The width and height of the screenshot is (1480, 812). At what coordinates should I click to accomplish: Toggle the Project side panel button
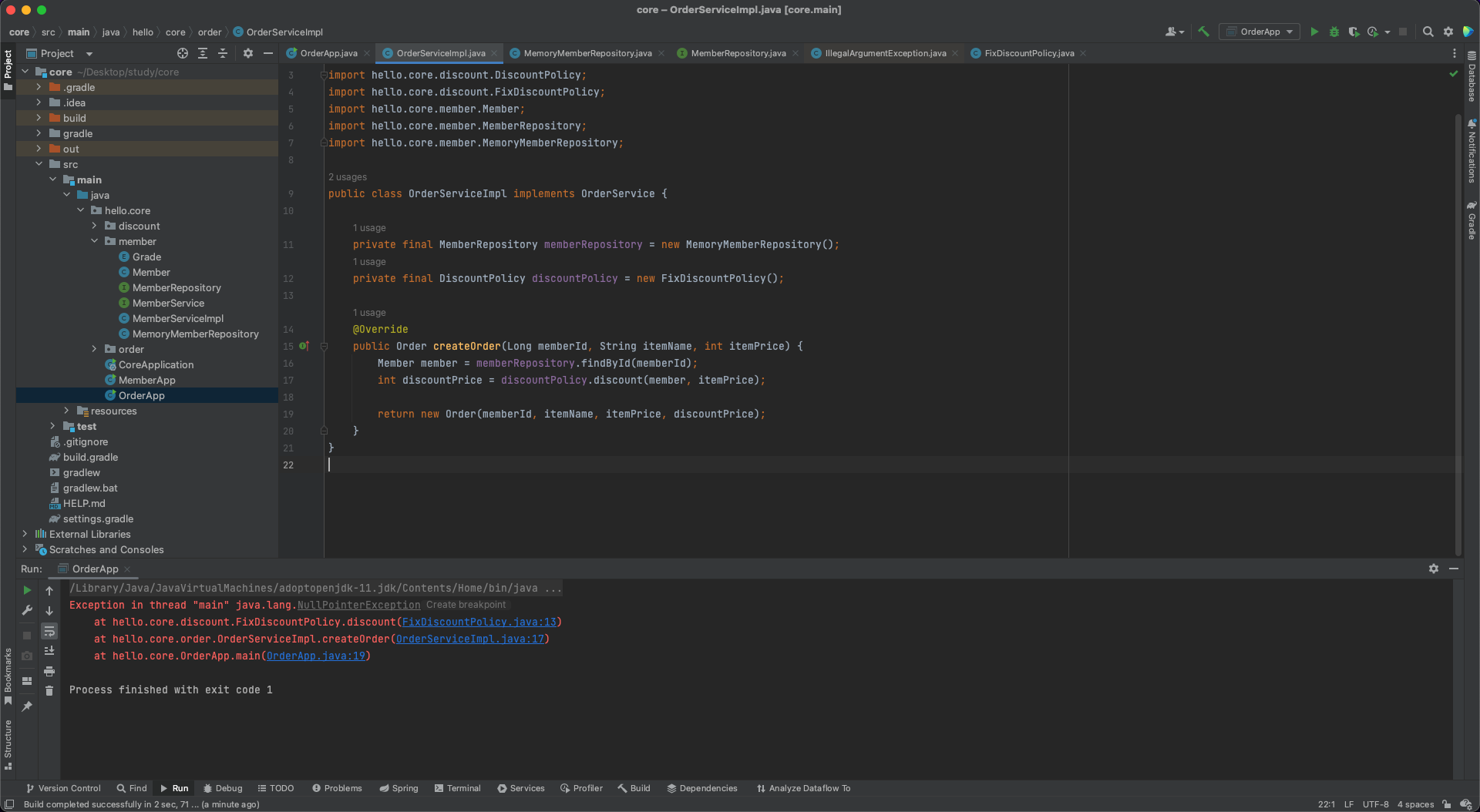(8, 69)
